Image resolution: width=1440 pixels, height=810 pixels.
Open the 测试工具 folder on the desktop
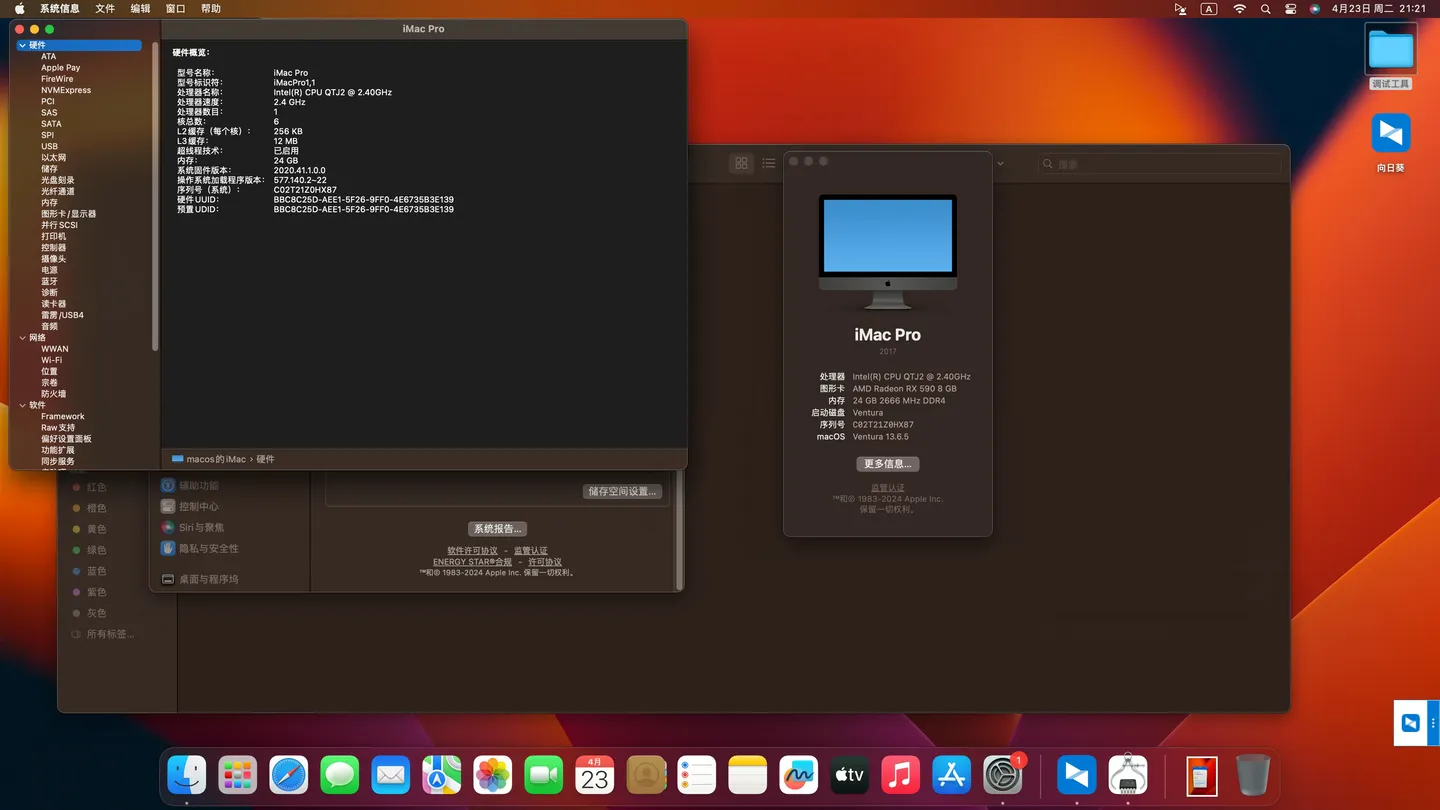(x=1390, y=48)
